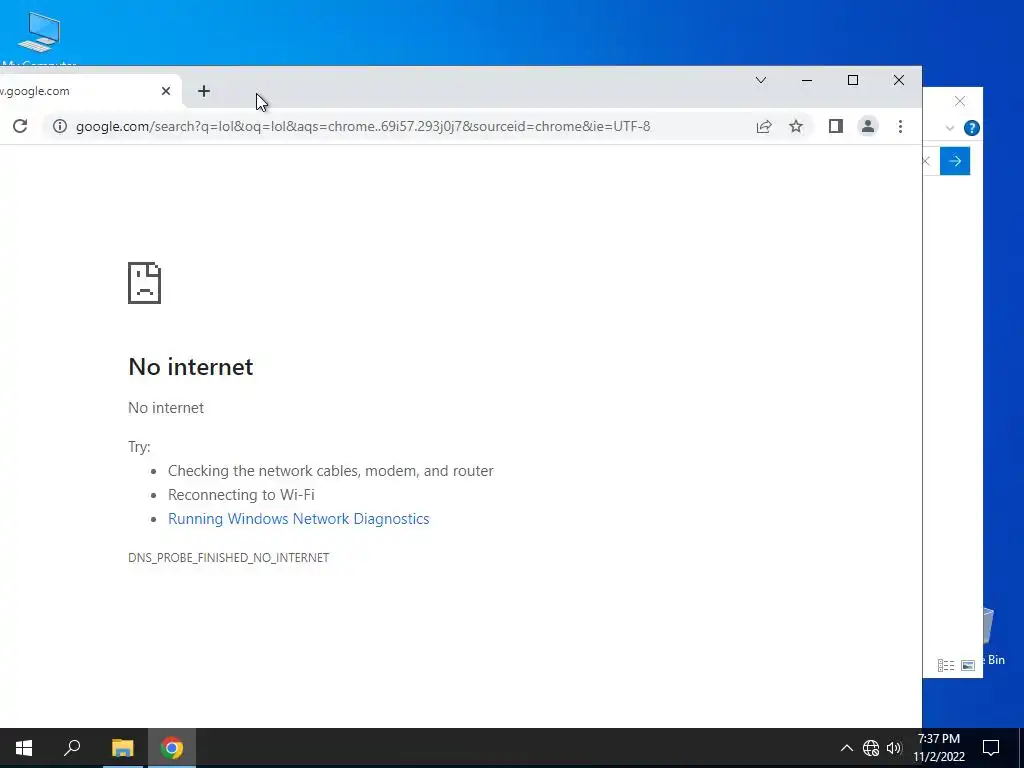Open taskbar search
Viewport: 1024px width, 768px height.
click(72, 748)
